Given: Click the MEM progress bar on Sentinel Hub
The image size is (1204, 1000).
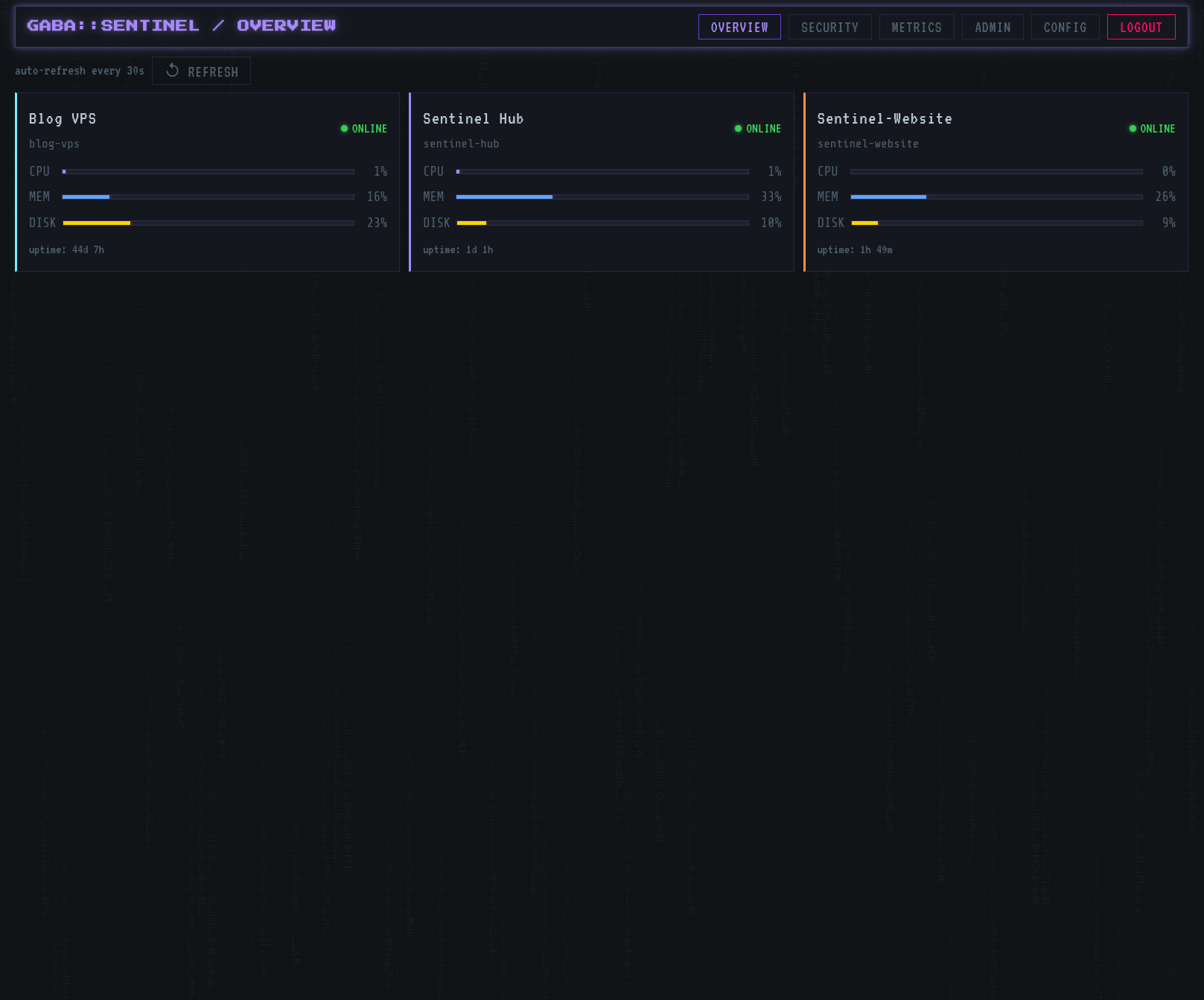Looking at the screenshot, I should [603, 197].
